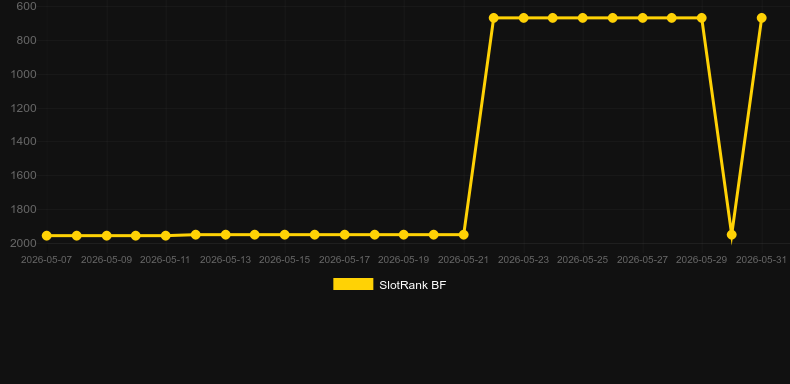This screenshot has height=384, width=790.
Task: Select the dip data point on 2026-05-30
Action: 732,235
